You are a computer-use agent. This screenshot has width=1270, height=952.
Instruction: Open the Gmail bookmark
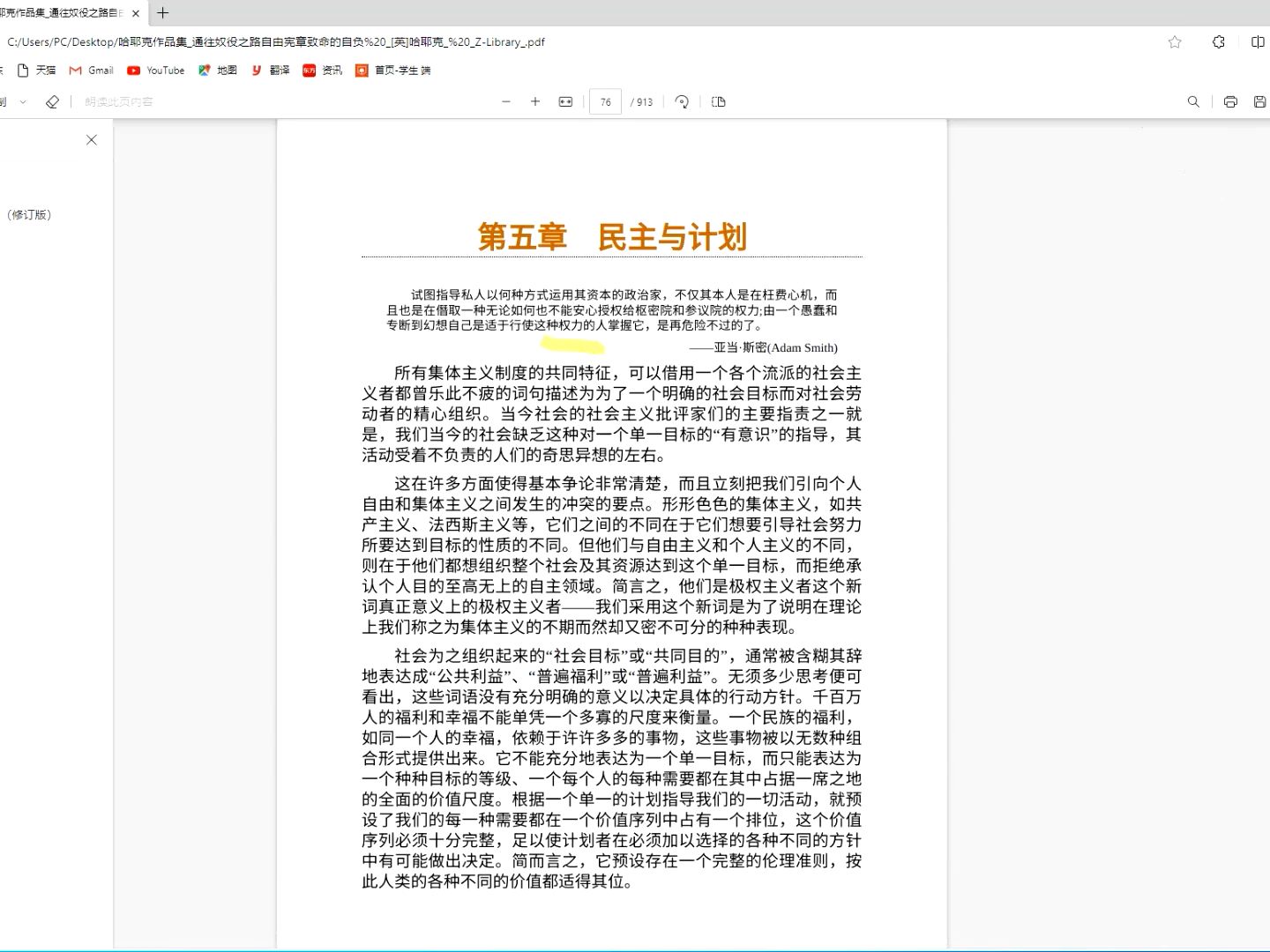92,71
